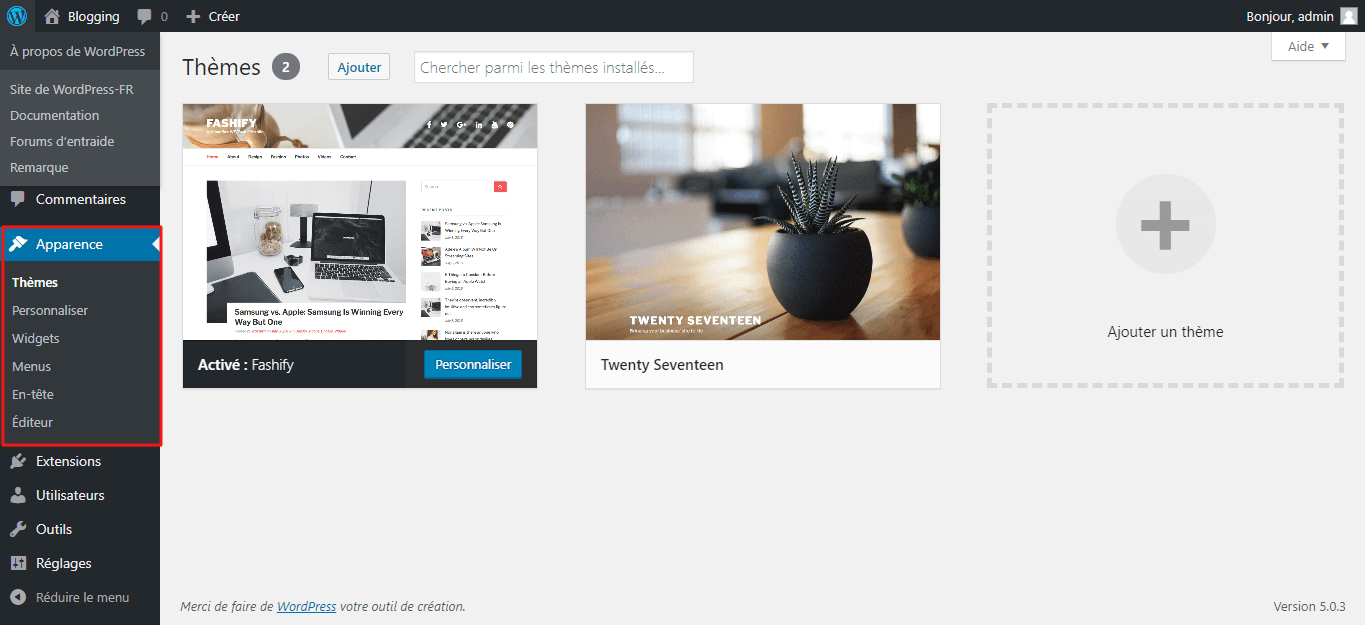Select Menus in Apparence submenu
1365x625 pixels.
[x=31, y=366]
